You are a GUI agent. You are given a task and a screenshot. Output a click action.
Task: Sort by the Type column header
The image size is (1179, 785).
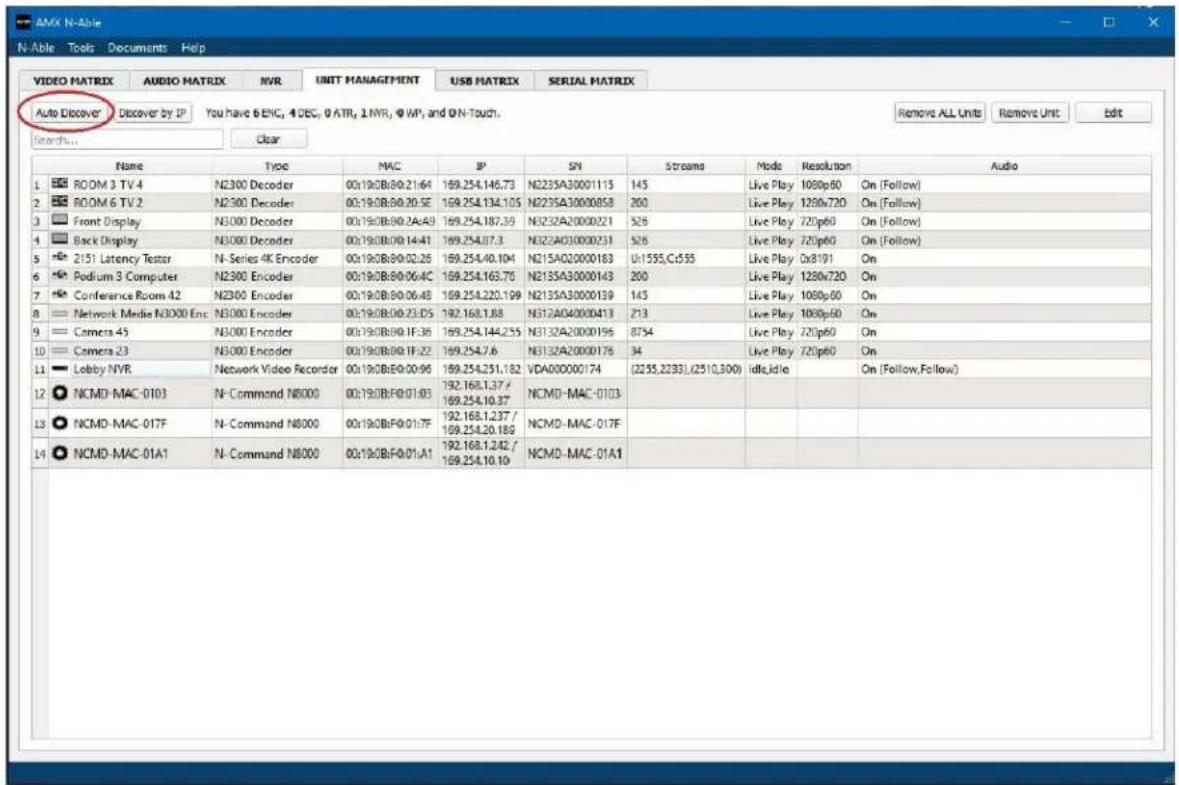click(x=277, y=165)
